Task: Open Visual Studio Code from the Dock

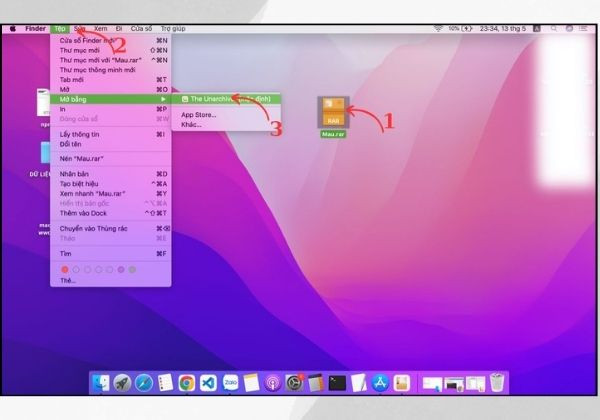Action: point(208,383)
